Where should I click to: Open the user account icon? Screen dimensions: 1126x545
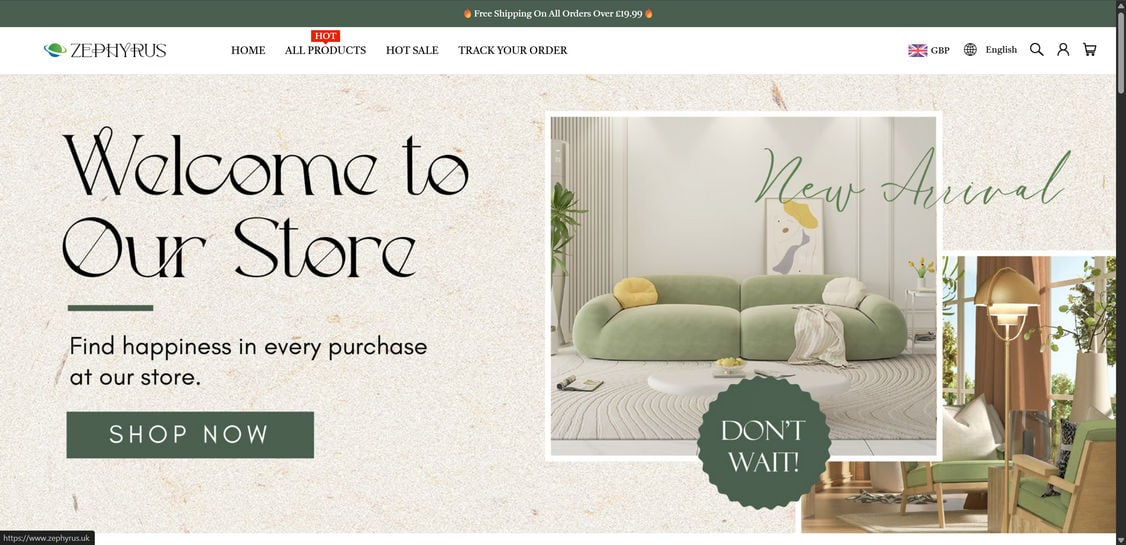(x=1063, y=50)
